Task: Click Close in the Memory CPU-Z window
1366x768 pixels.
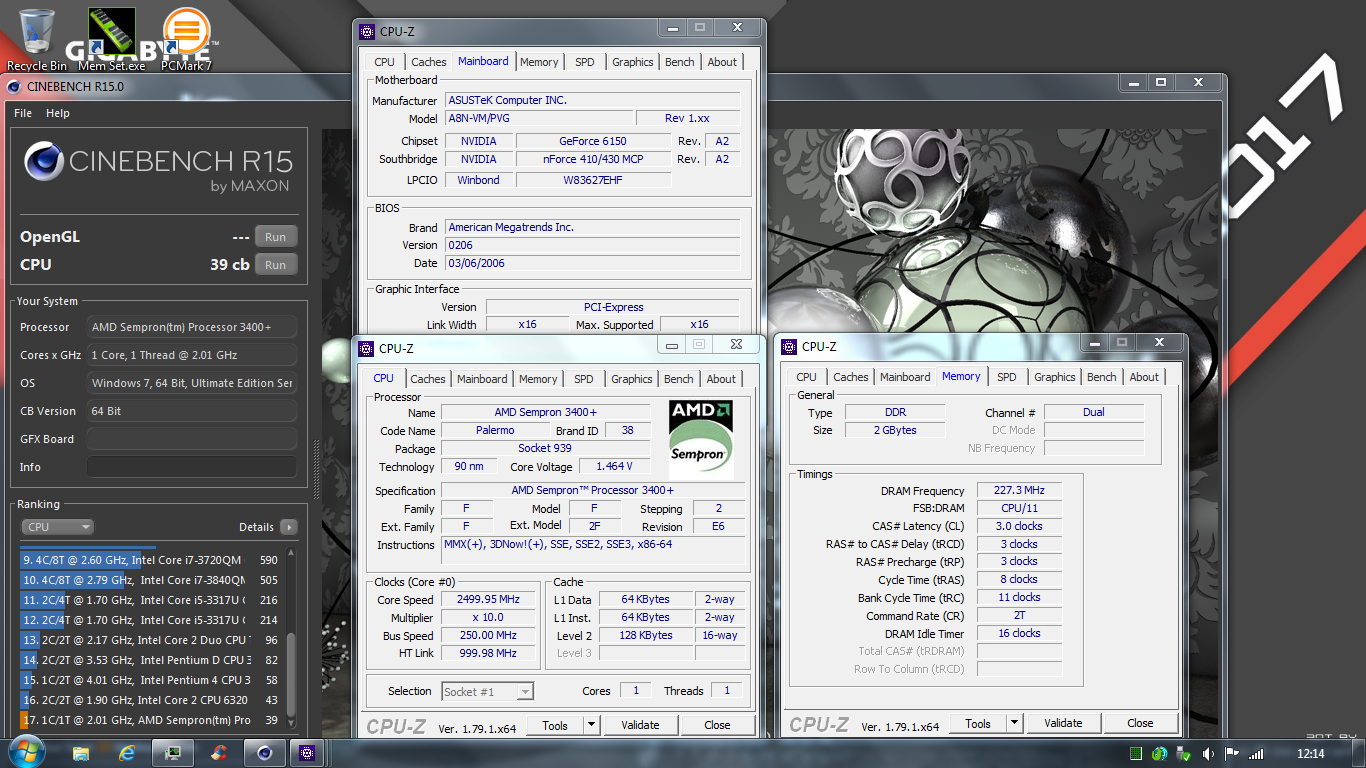Action: click(1140, 723)
